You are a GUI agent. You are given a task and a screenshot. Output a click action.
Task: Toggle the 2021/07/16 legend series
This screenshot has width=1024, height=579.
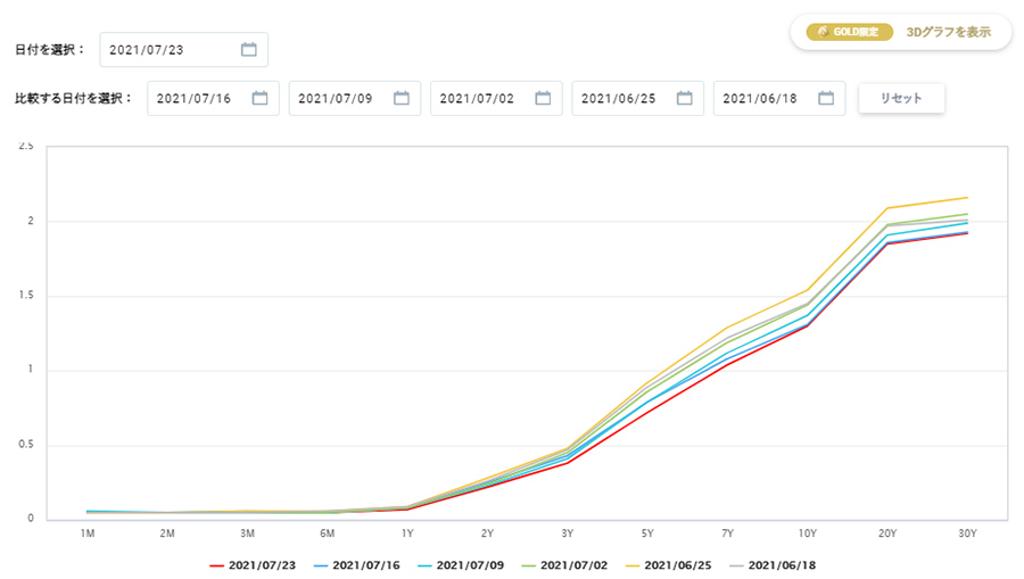point(357,565)
